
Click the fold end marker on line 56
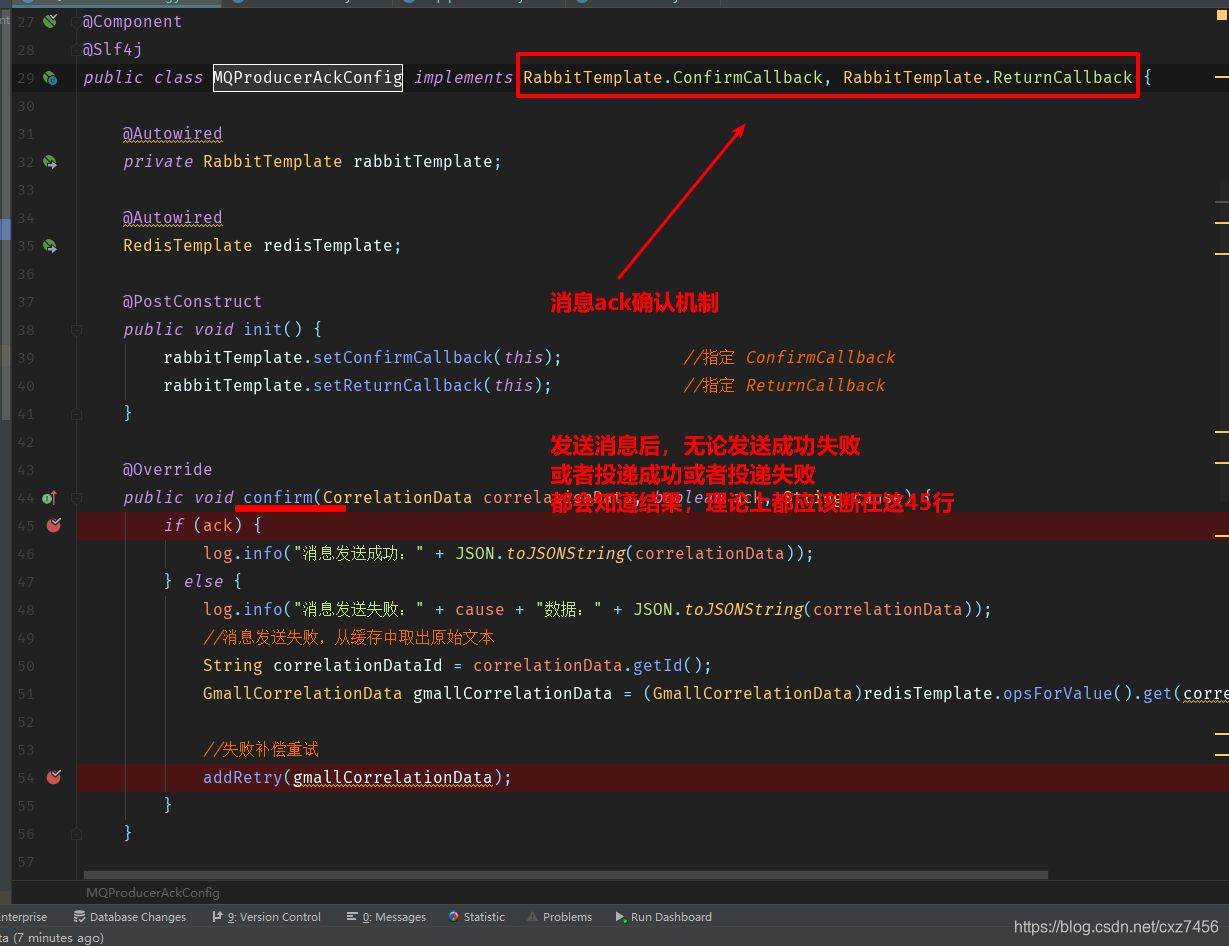point(76,833)
